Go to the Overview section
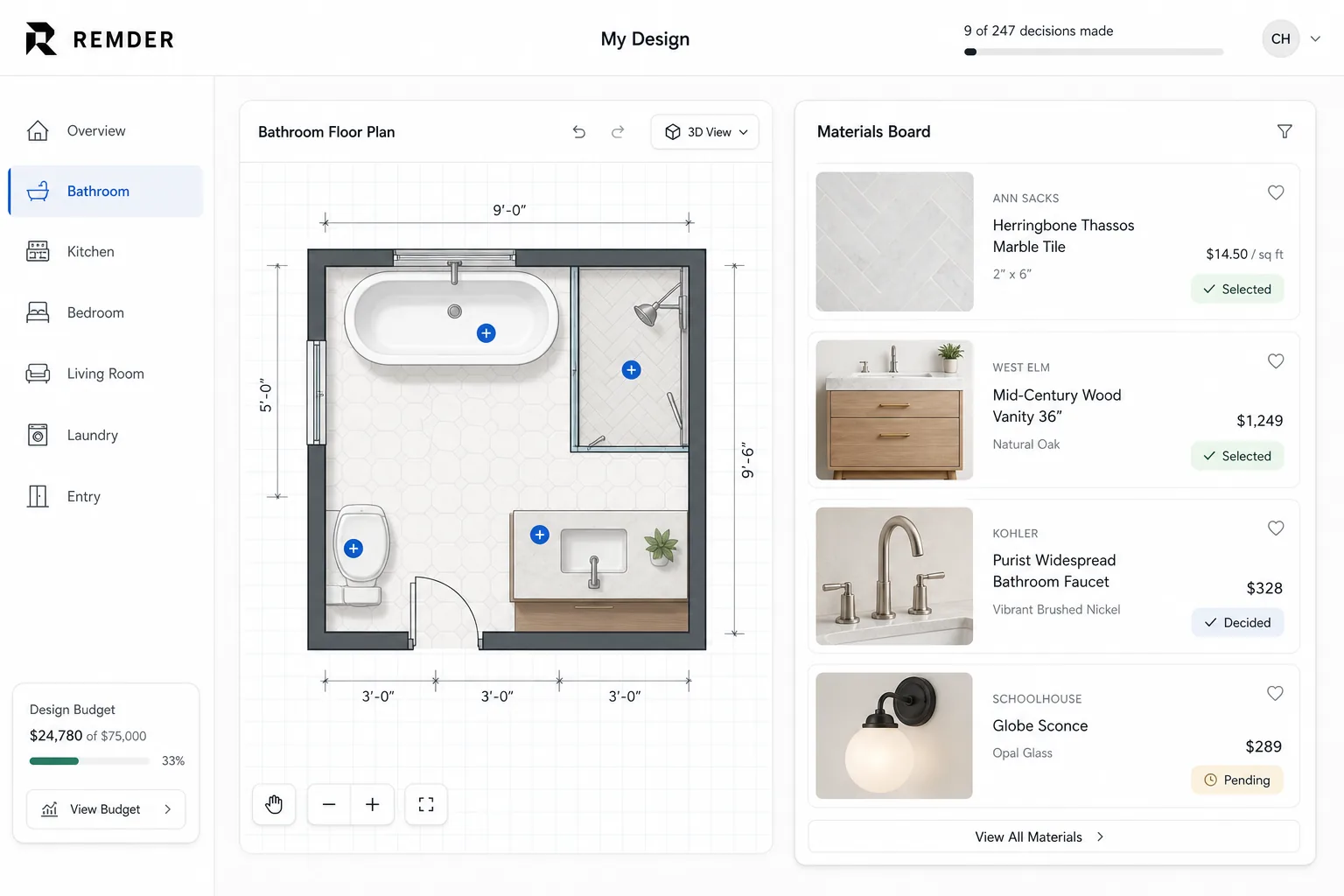 coord(106,130)
